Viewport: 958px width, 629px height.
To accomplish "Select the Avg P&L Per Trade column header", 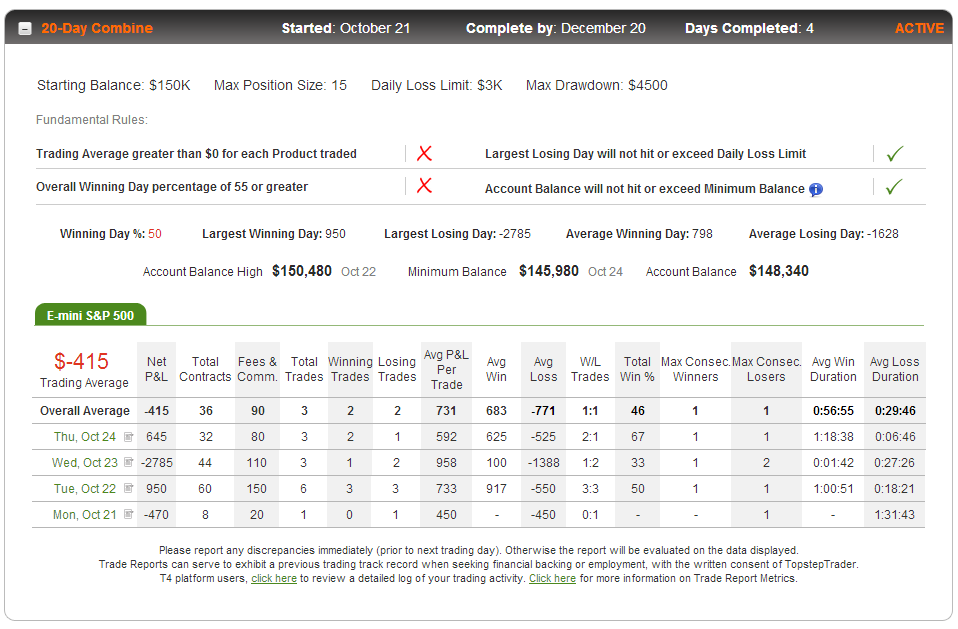I will point(447,369).
